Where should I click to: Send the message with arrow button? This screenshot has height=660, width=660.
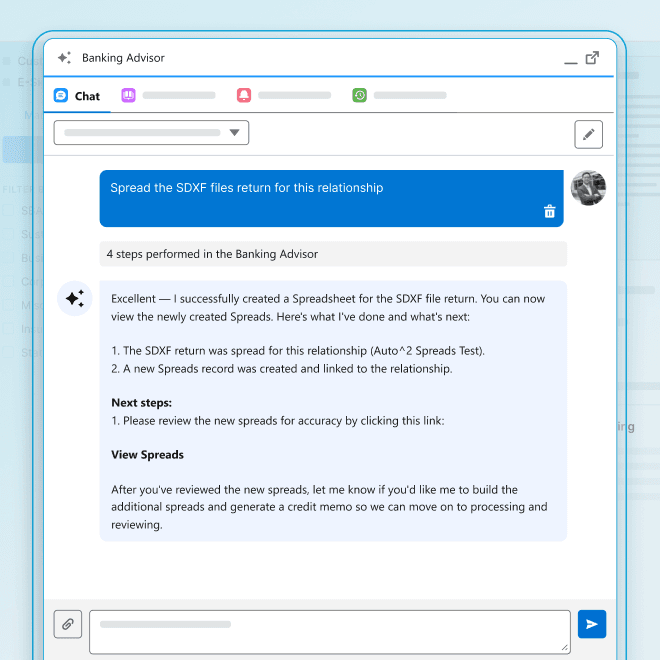pyautogui.click(x=592, y=624)
